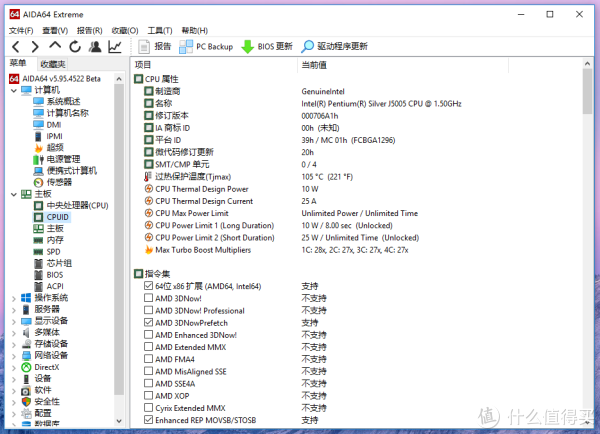Select ACPI in the sidebar tree
This screenshot has height=434, width=600.
point(49,286)
